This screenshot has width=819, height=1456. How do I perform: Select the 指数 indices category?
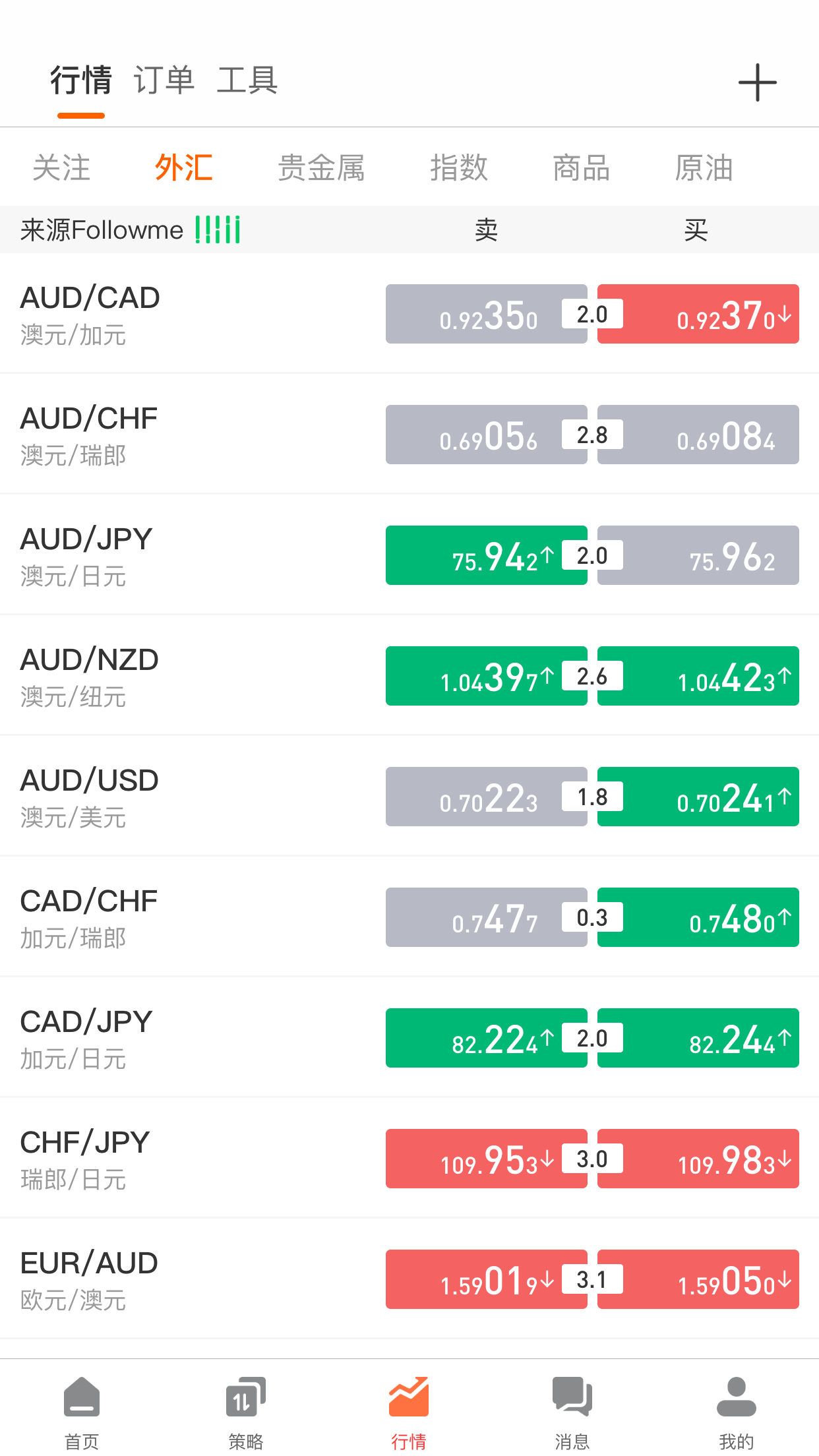459,167
